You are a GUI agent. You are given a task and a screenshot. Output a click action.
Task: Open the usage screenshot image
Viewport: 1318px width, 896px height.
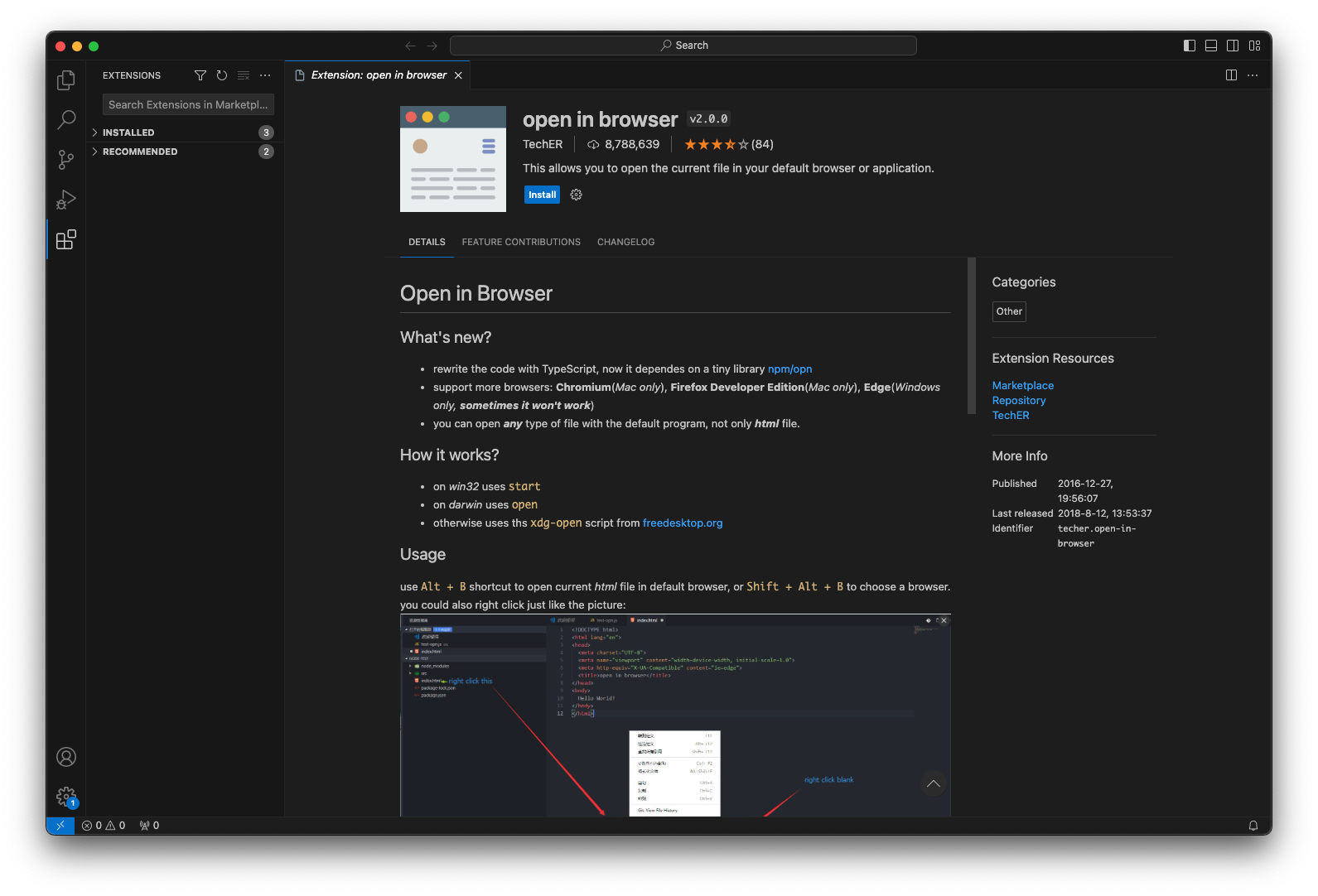coord(675,715)
